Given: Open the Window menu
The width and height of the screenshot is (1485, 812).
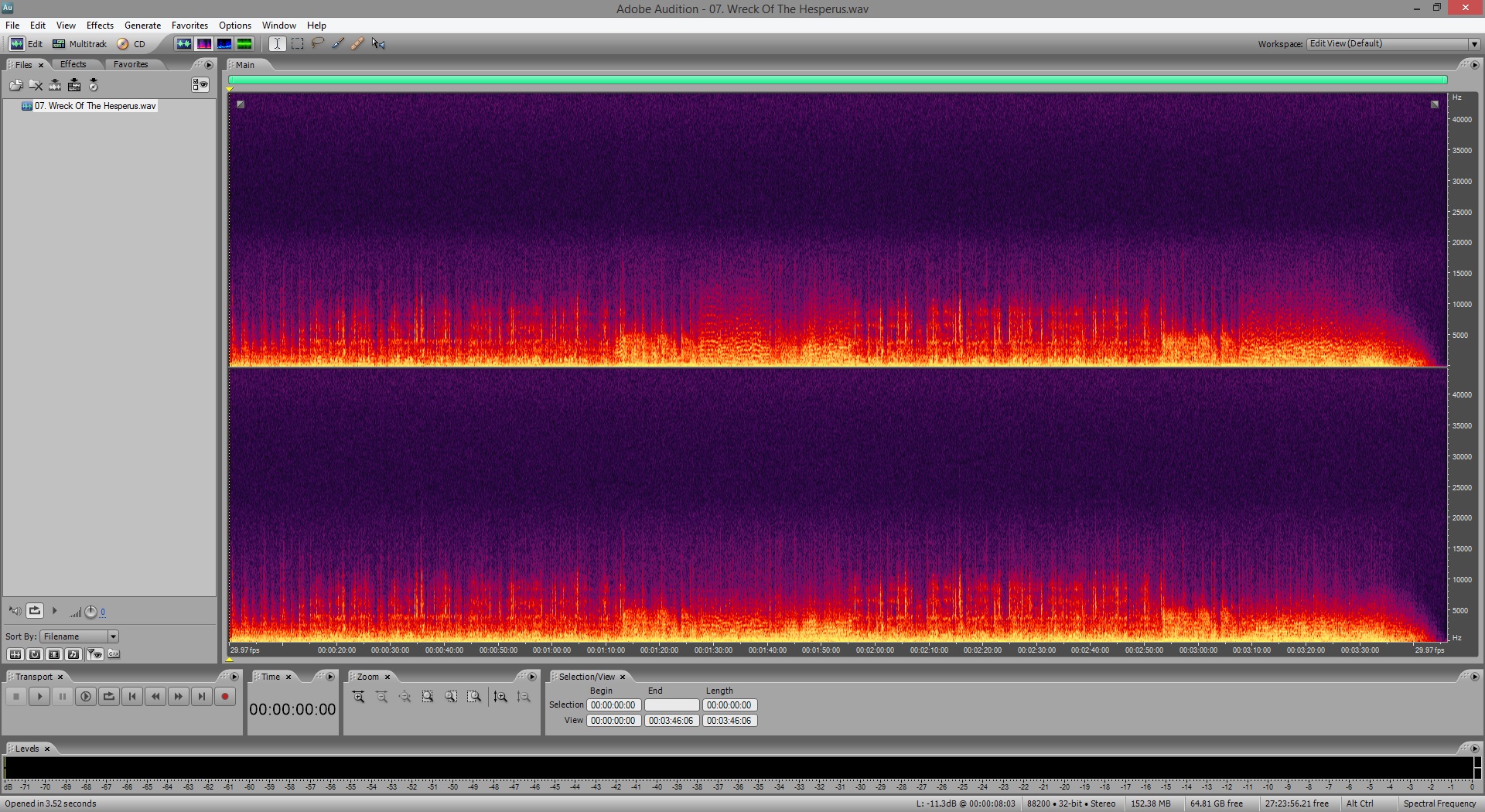Looking at the screenshot, I should [278, 26].
